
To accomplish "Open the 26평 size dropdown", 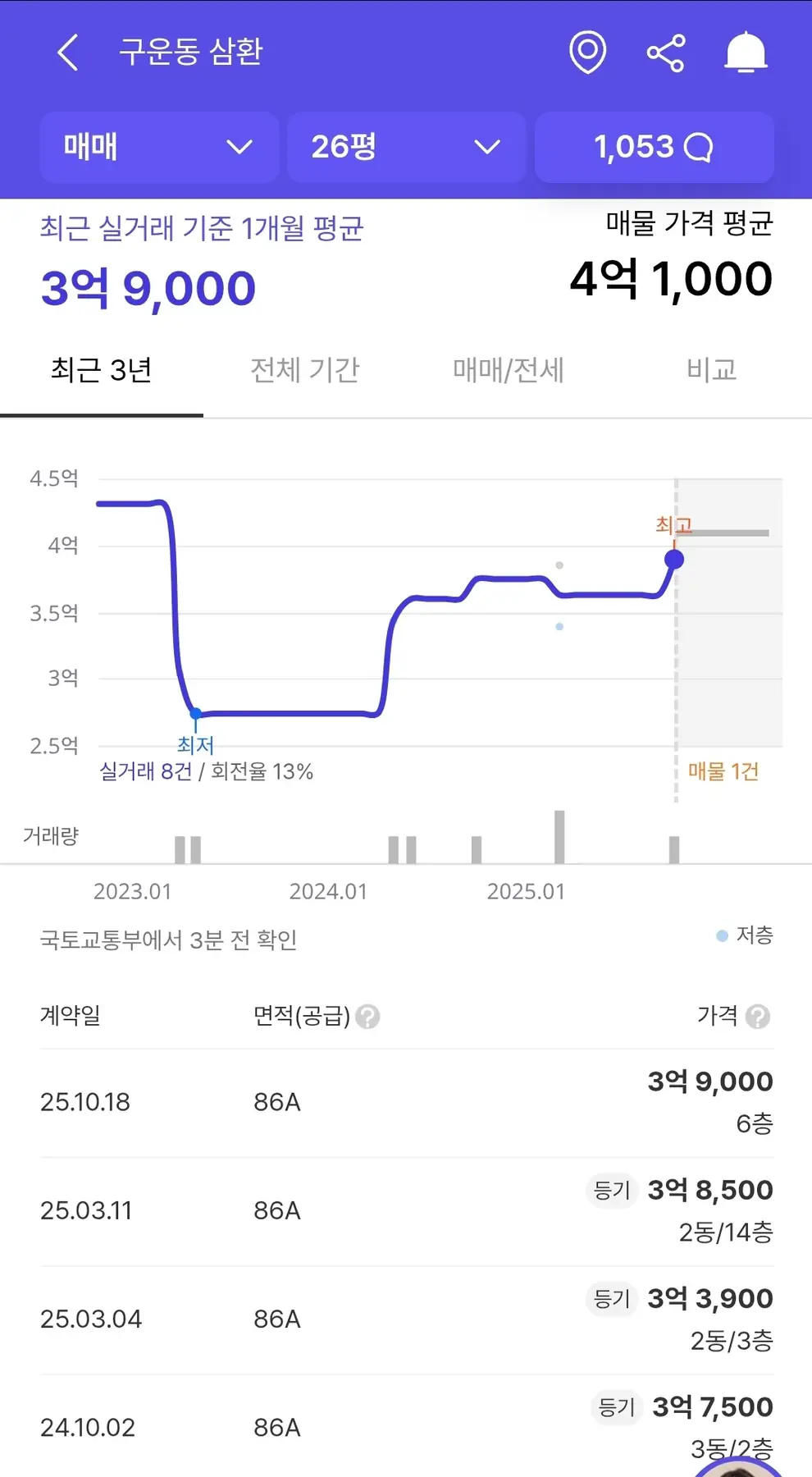I will pyautogui.click(x=406, y=148).
